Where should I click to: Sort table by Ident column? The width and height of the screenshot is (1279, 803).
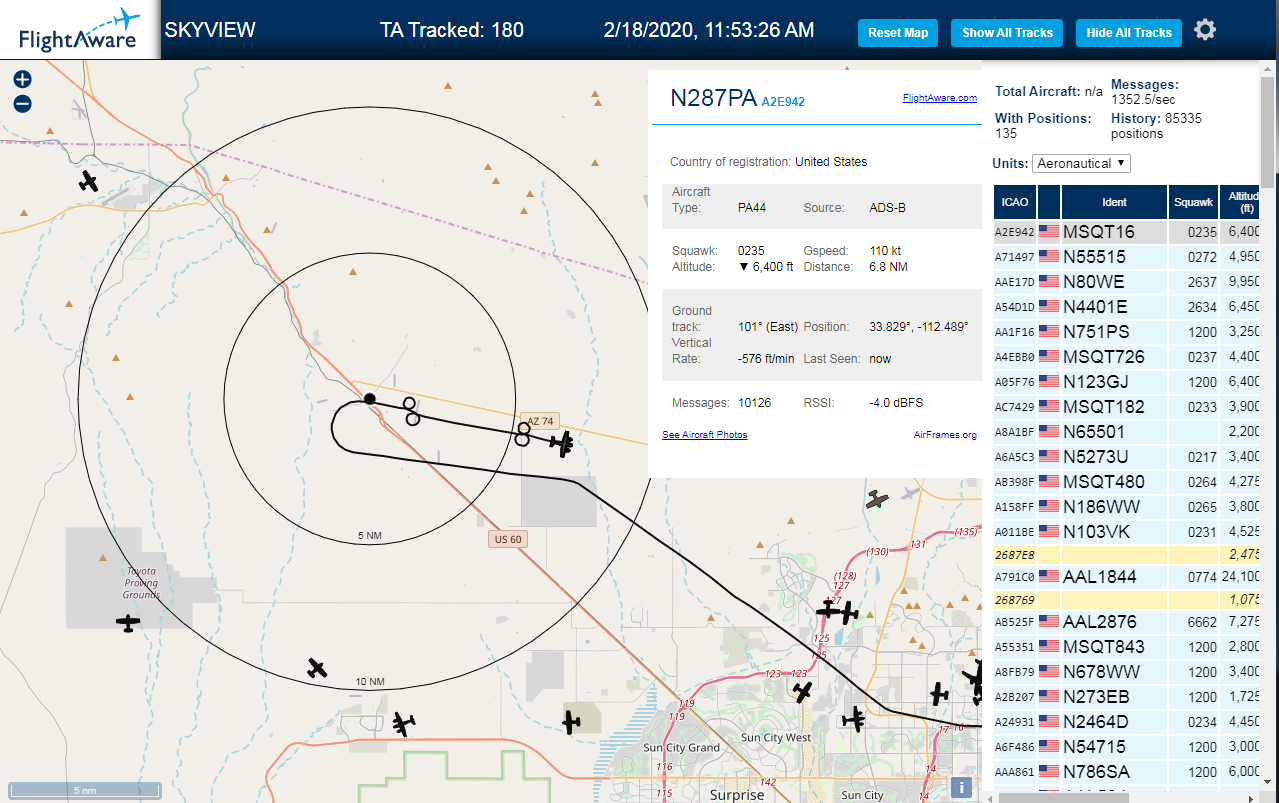click(x=1114, y=202)
